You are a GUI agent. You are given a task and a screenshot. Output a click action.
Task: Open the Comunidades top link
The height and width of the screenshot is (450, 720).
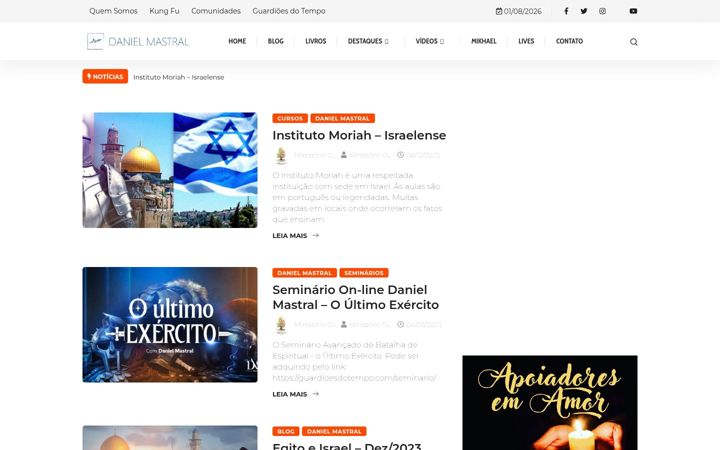216,11
